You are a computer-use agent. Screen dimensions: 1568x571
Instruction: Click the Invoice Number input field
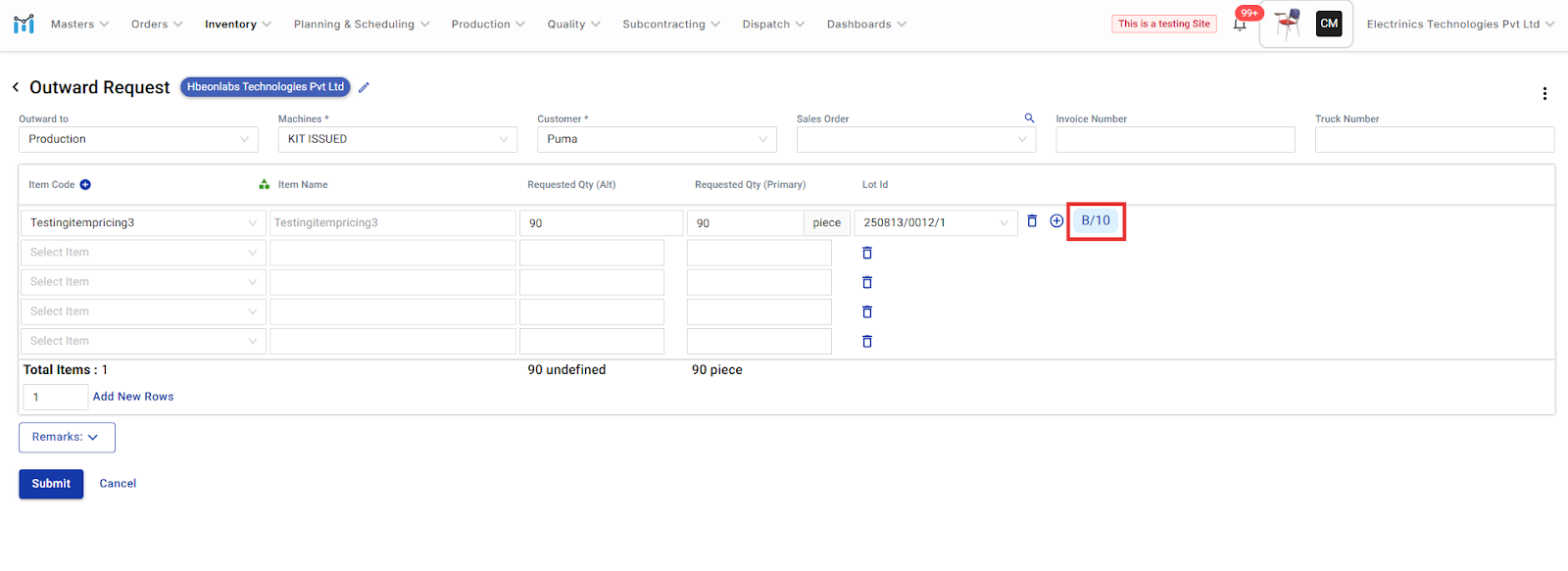1175,140
